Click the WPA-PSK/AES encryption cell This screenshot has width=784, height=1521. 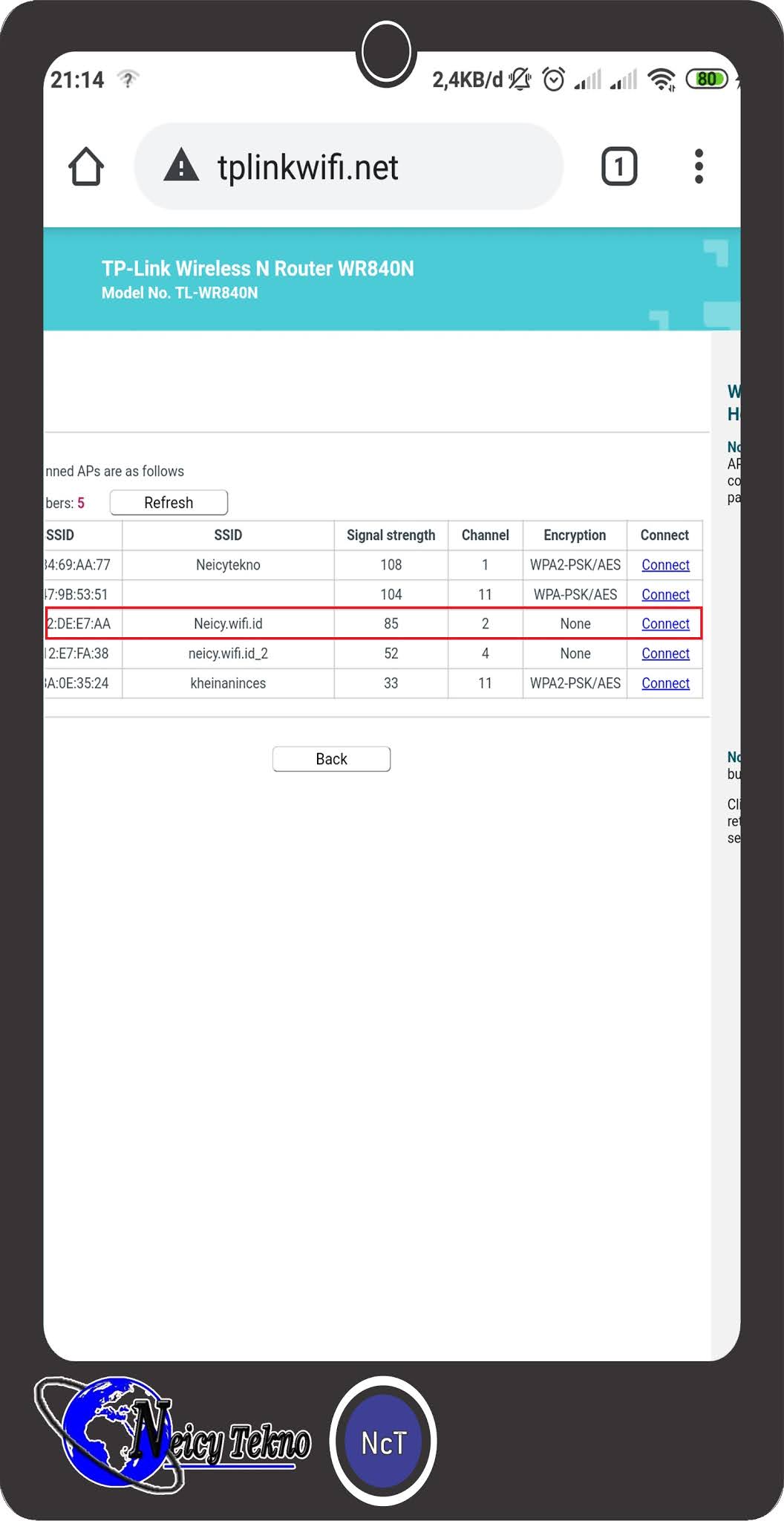[575, 595]
